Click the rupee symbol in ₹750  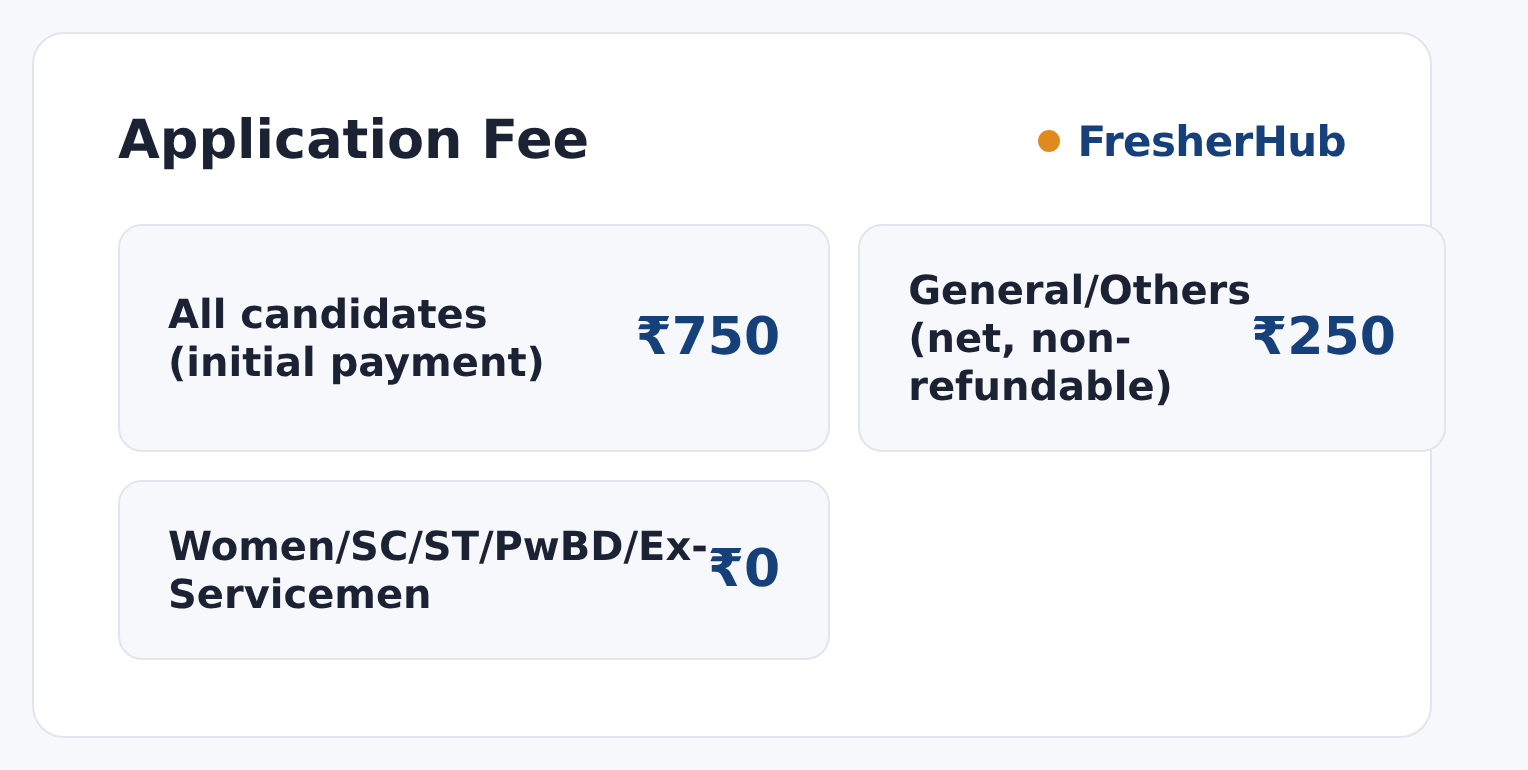click(653, 337)
